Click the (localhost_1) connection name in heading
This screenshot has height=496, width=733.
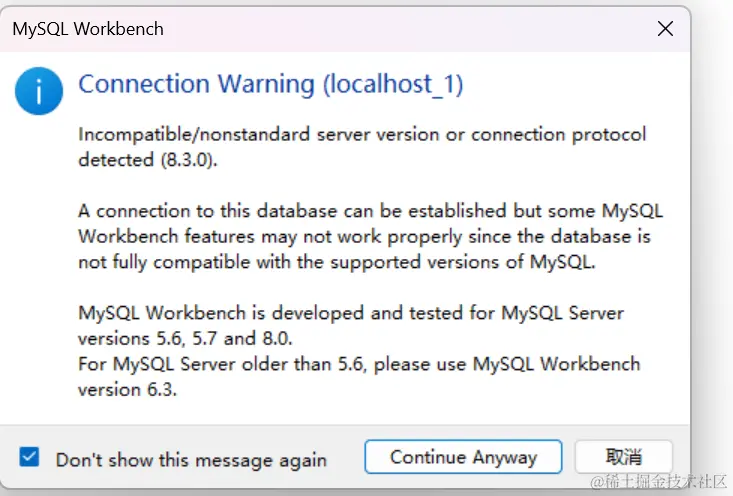[393, 84]
